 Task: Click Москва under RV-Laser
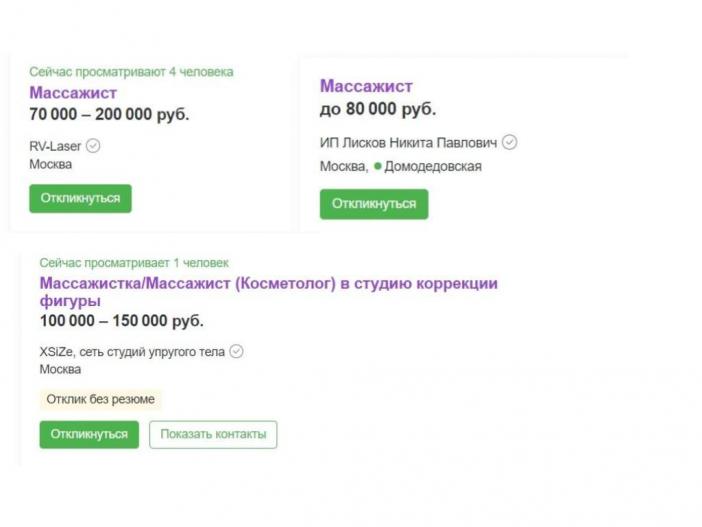pyautogui.click(x=51, y=164)
